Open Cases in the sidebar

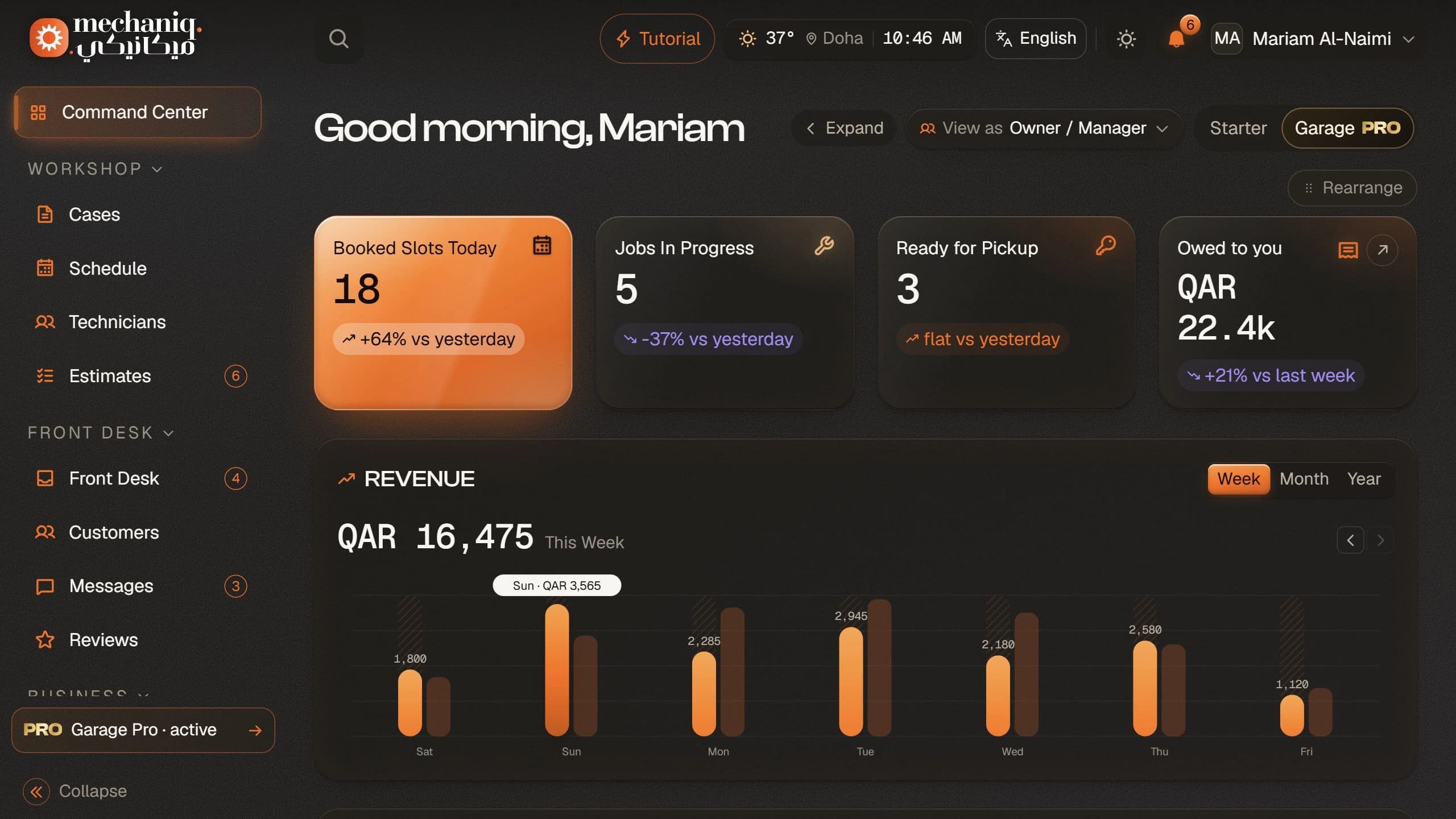coord(137,214)
